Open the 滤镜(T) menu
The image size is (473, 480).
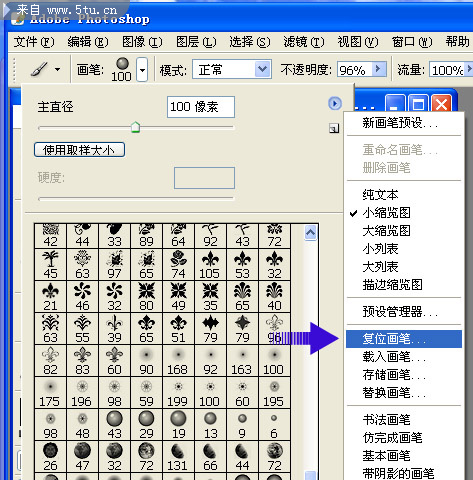point(304,42)
